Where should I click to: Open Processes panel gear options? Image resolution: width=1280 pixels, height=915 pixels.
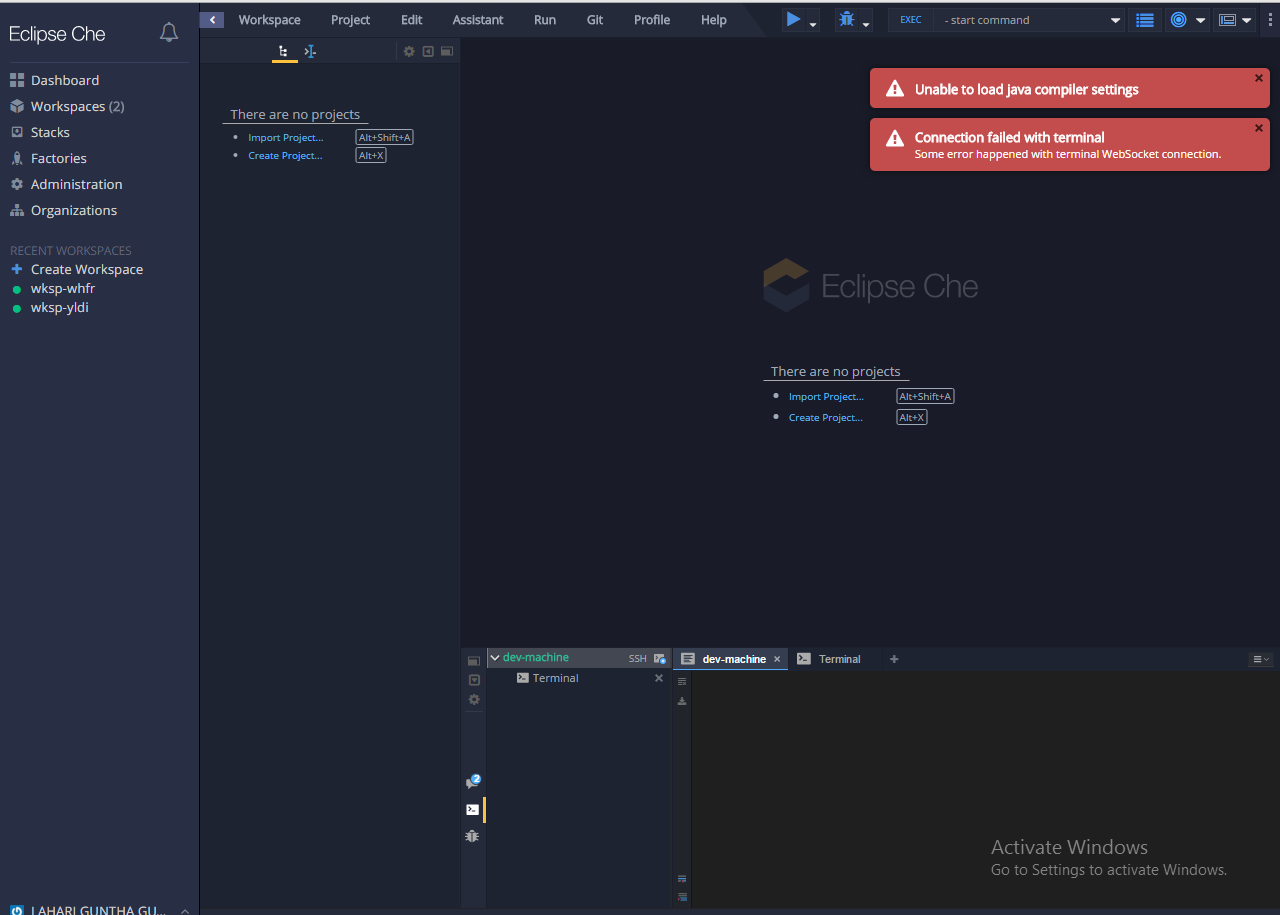click(x=474, y=699)
